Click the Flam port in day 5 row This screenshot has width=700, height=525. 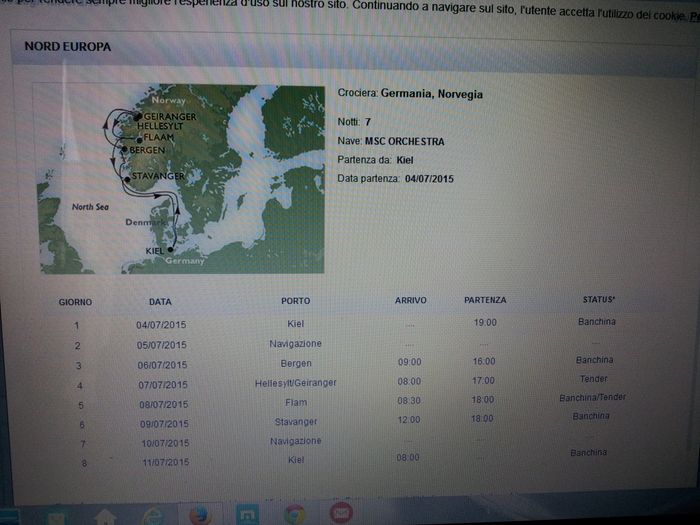click(296, 403)
